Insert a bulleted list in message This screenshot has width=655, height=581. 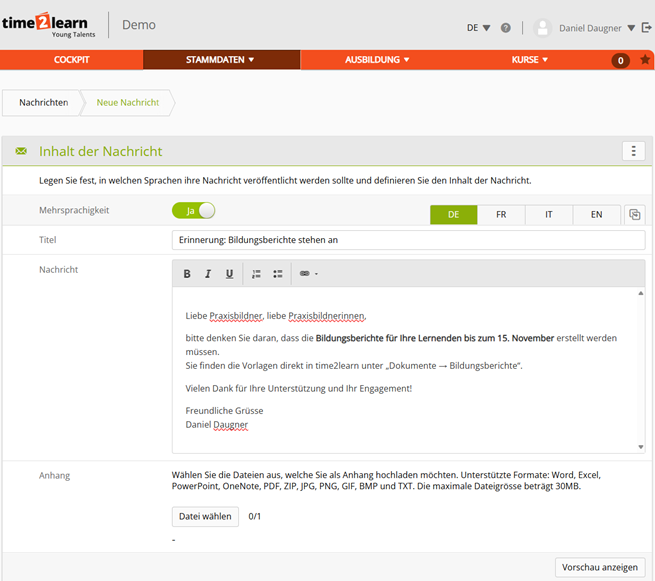click(x=277, y=274)
